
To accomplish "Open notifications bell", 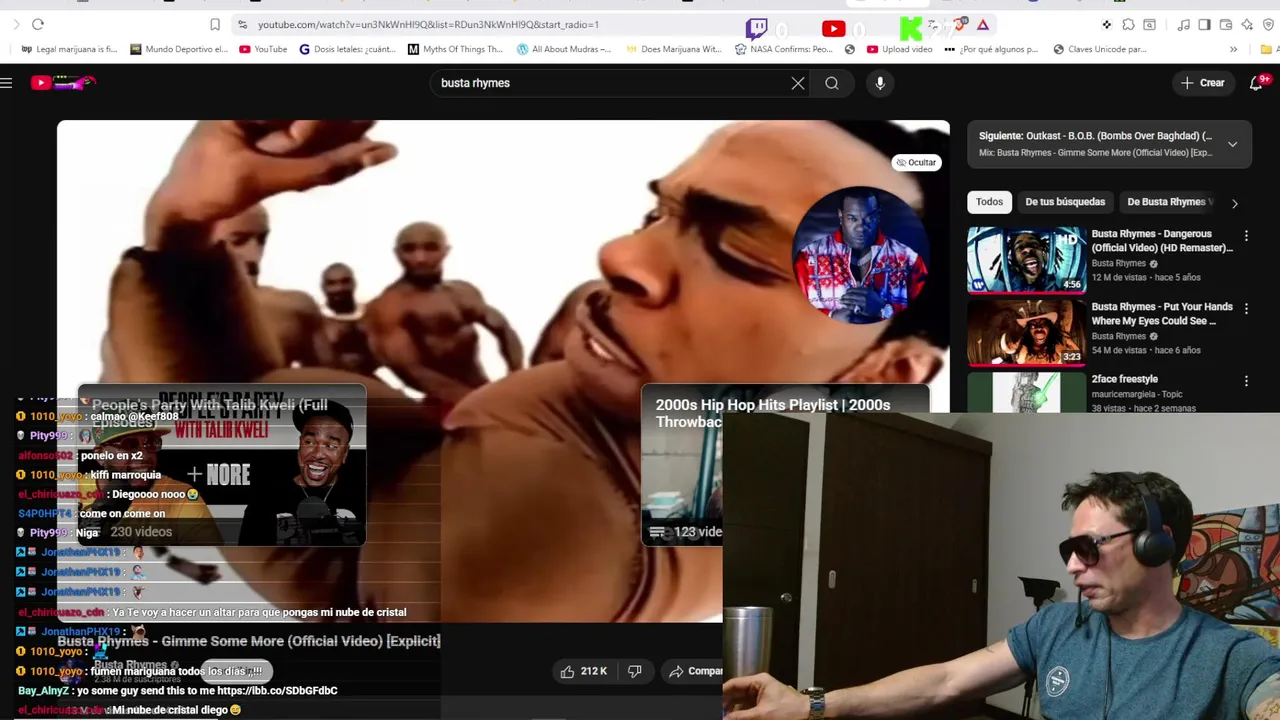I will [x=1256, y=83].
